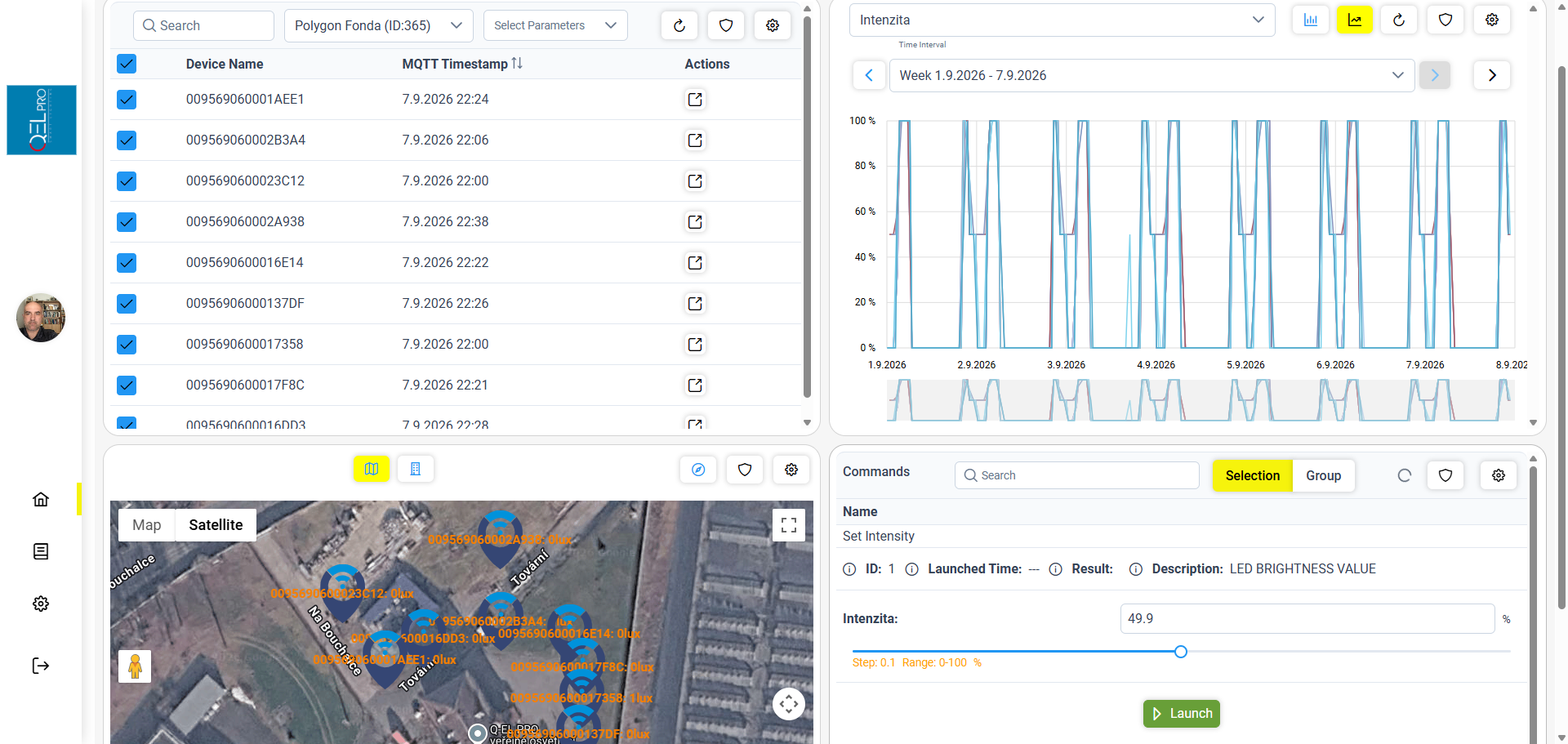Uncheck device 0095690600017358 checkbox

pyautogui.click(x=127, y=344)
